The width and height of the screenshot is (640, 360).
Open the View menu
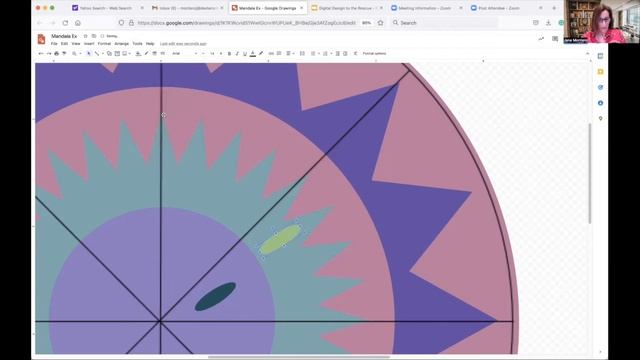pyautogui.click(x=76, y=44)
